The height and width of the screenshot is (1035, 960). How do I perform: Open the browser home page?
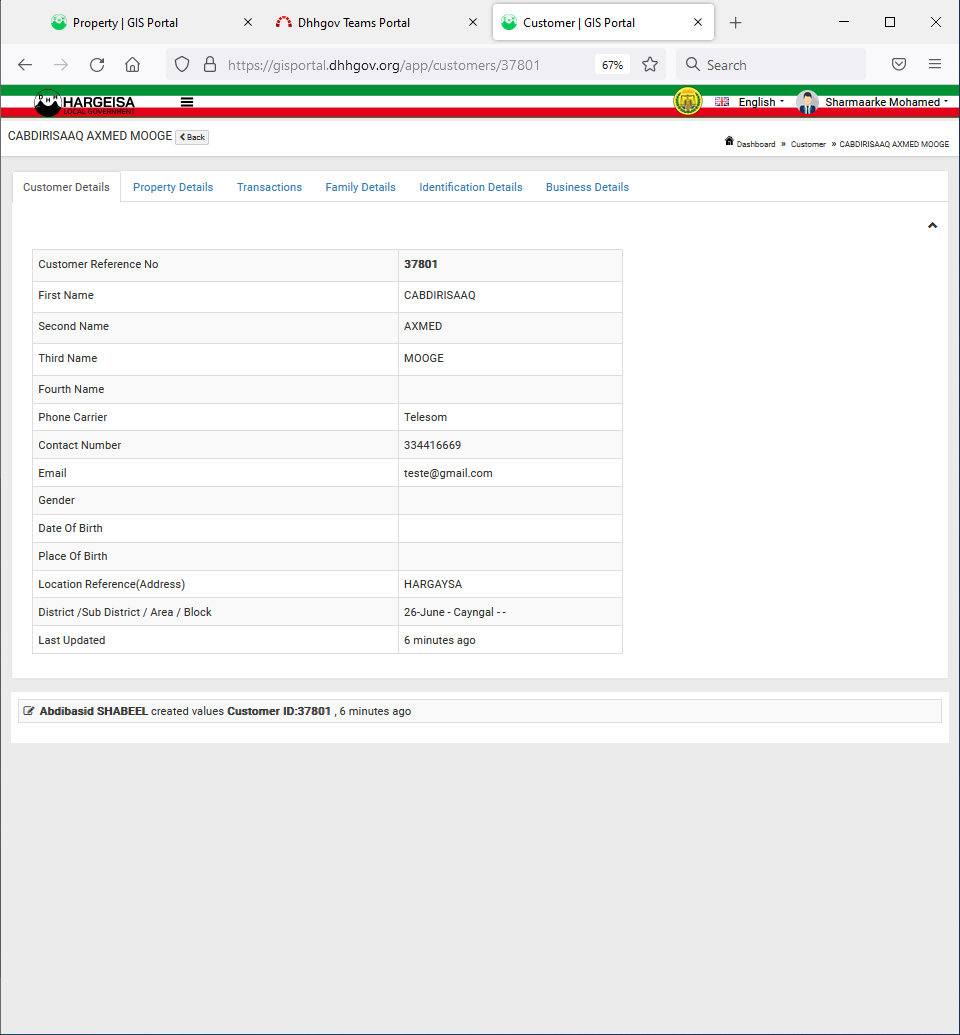133,65
